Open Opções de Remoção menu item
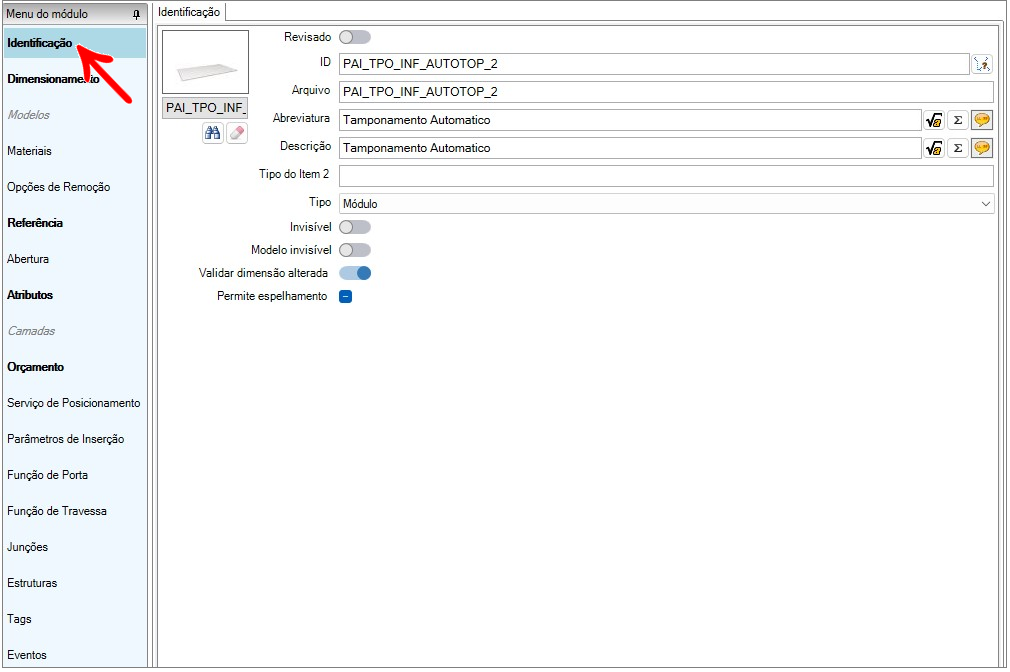This screenshot has height=672, width=1010. pyautogui.click(x=75, y=187)
